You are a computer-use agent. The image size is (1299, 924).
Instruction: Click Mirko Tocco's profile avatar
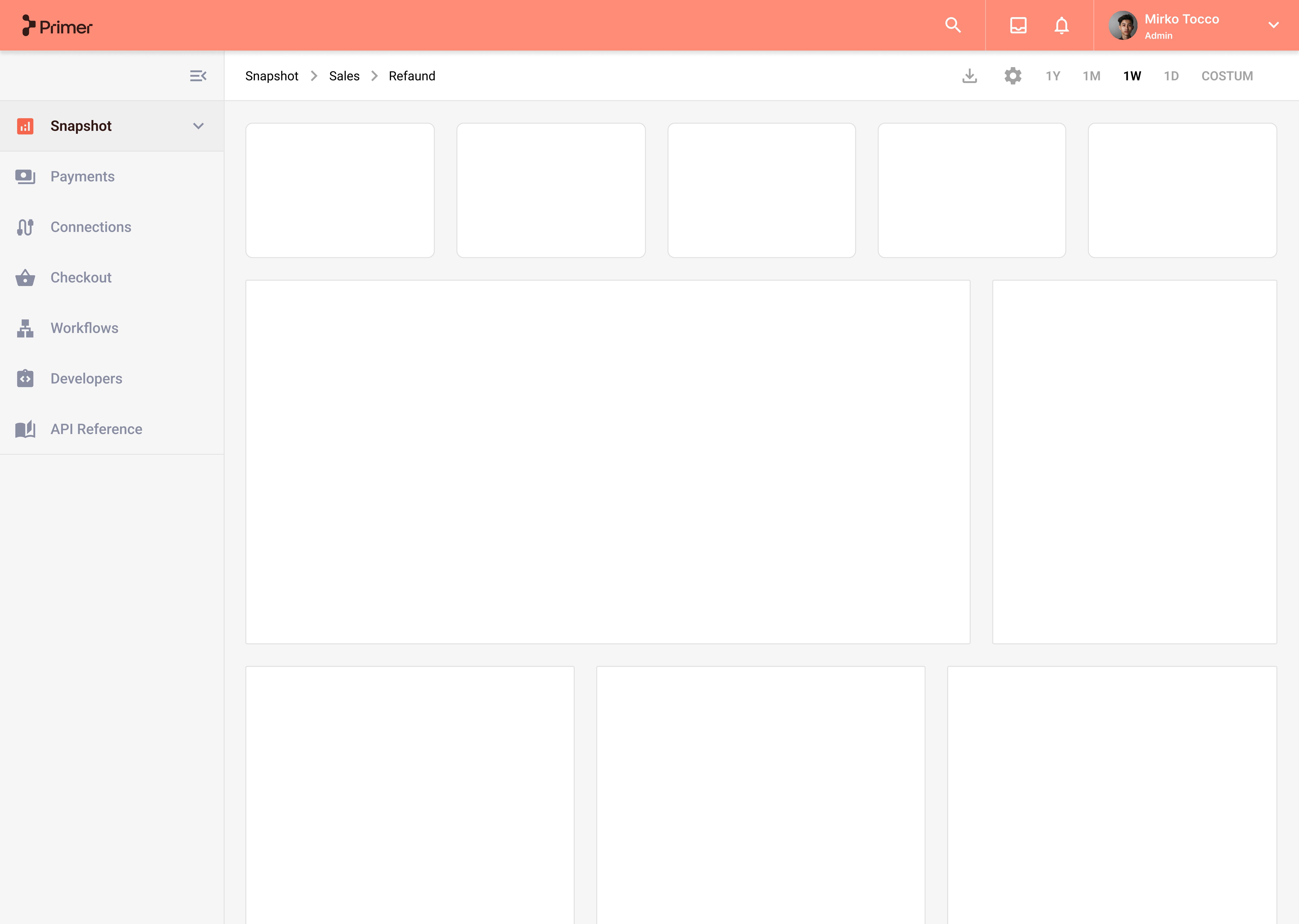tap(1123, 25)
